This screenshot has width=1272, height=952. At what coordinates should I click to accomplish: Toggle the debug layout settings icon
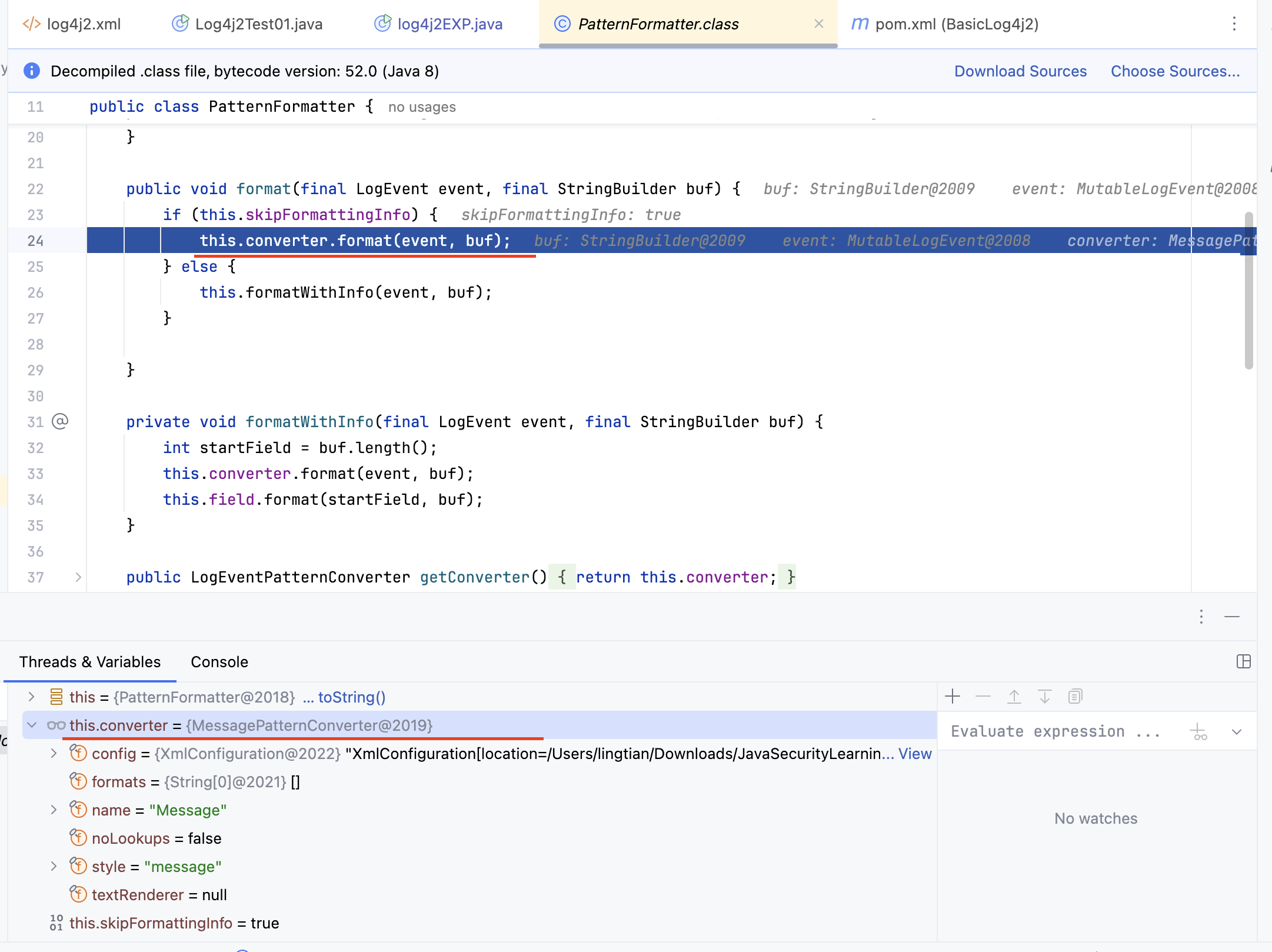click(1243, 661)
